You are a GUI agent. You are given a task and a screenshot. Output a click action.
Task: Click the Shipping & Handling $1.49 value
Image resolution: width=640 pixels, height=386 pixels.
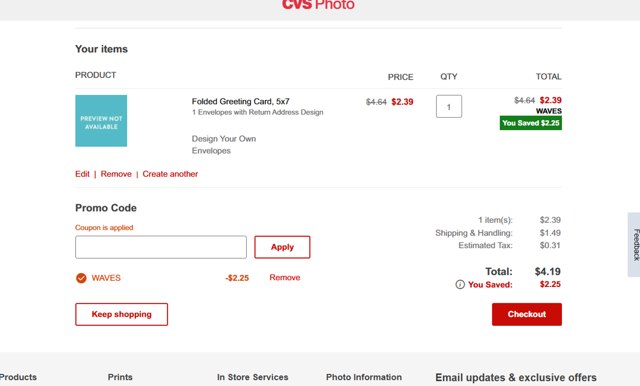pyautogui.click(x=550, y=233)
